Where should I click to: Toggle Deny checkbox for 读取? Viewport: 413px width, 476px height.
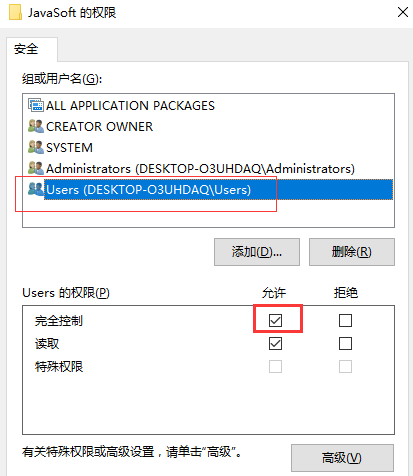345,343
